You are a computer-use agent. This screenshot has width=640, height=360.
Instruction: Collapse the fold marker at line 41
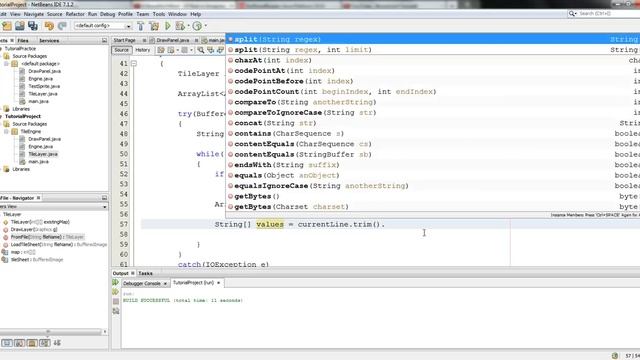(133, 64)
